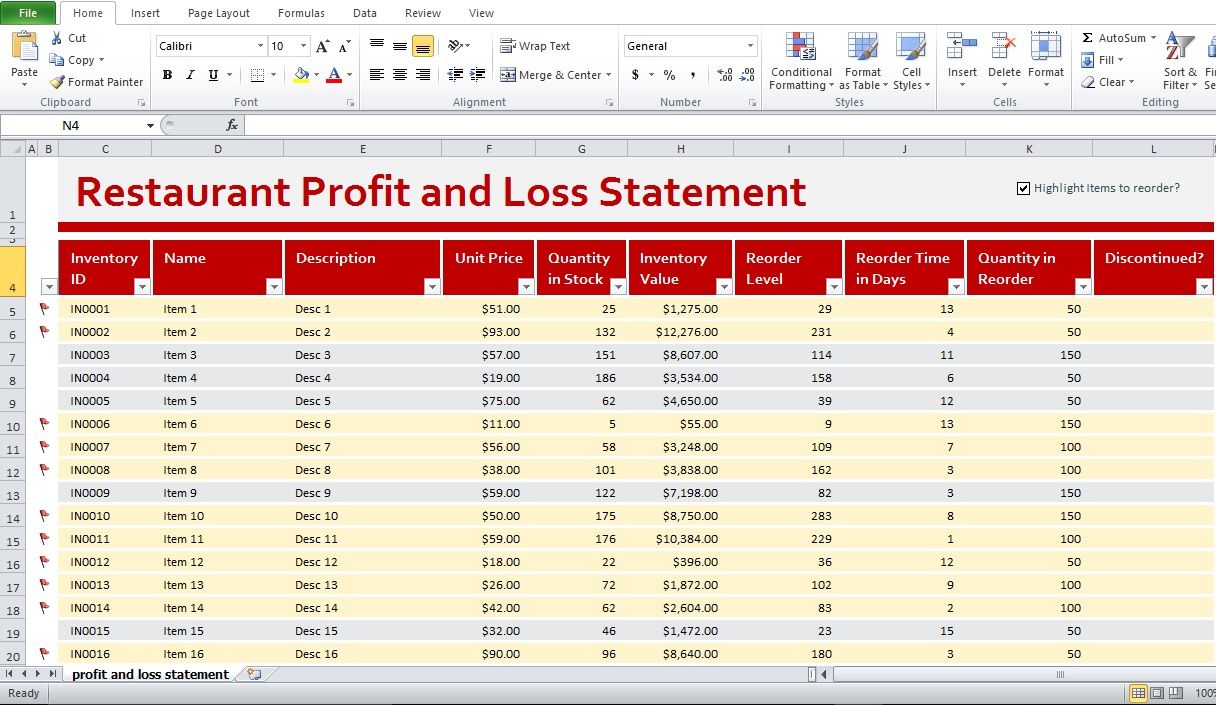Click the Paste clipboard icon
Viewport: 1216px width, 705px height.
click(x=24, y=46)
